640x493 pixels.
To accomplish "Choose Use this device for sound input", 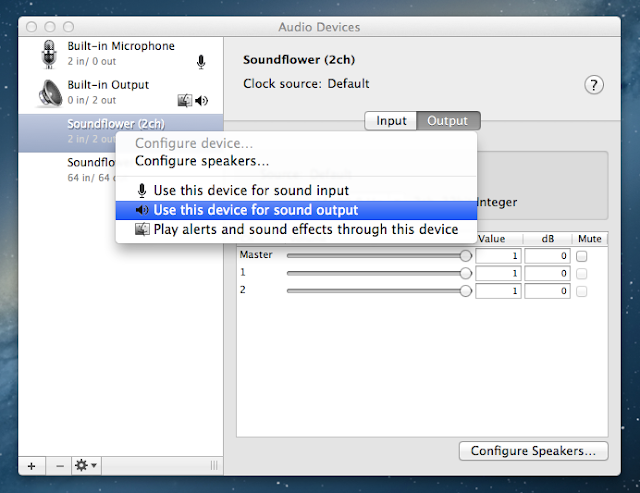I will coord(296,191).
